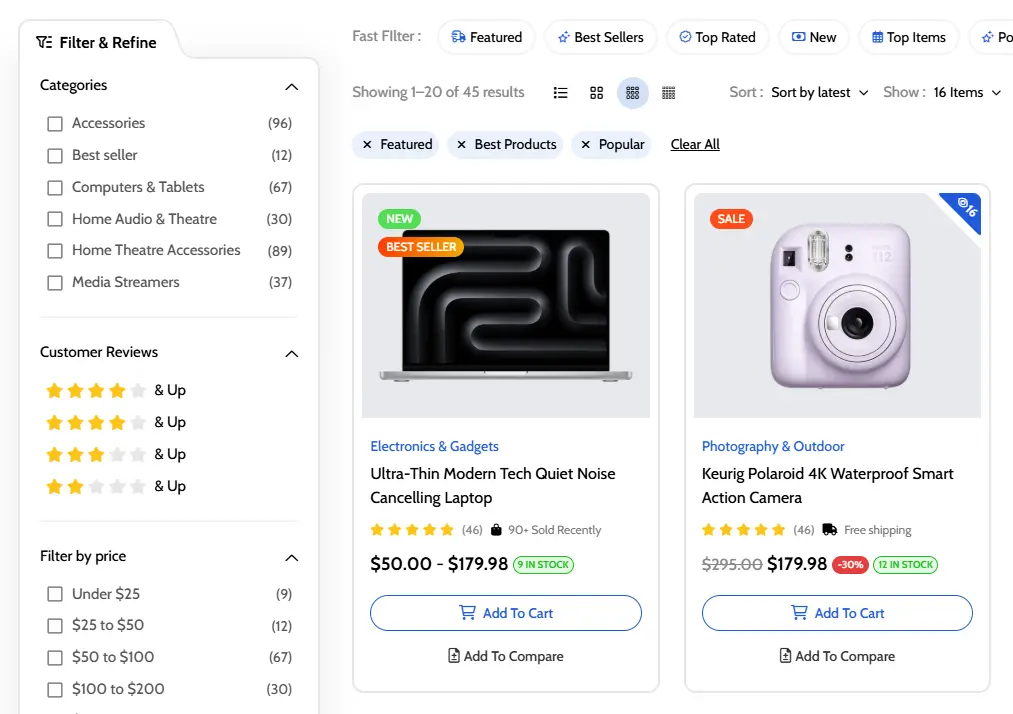Image resolution: width=1013 pixels, height=714 pixels.
Task: Remove the Featured filter tag
Action: pos(368,145)
